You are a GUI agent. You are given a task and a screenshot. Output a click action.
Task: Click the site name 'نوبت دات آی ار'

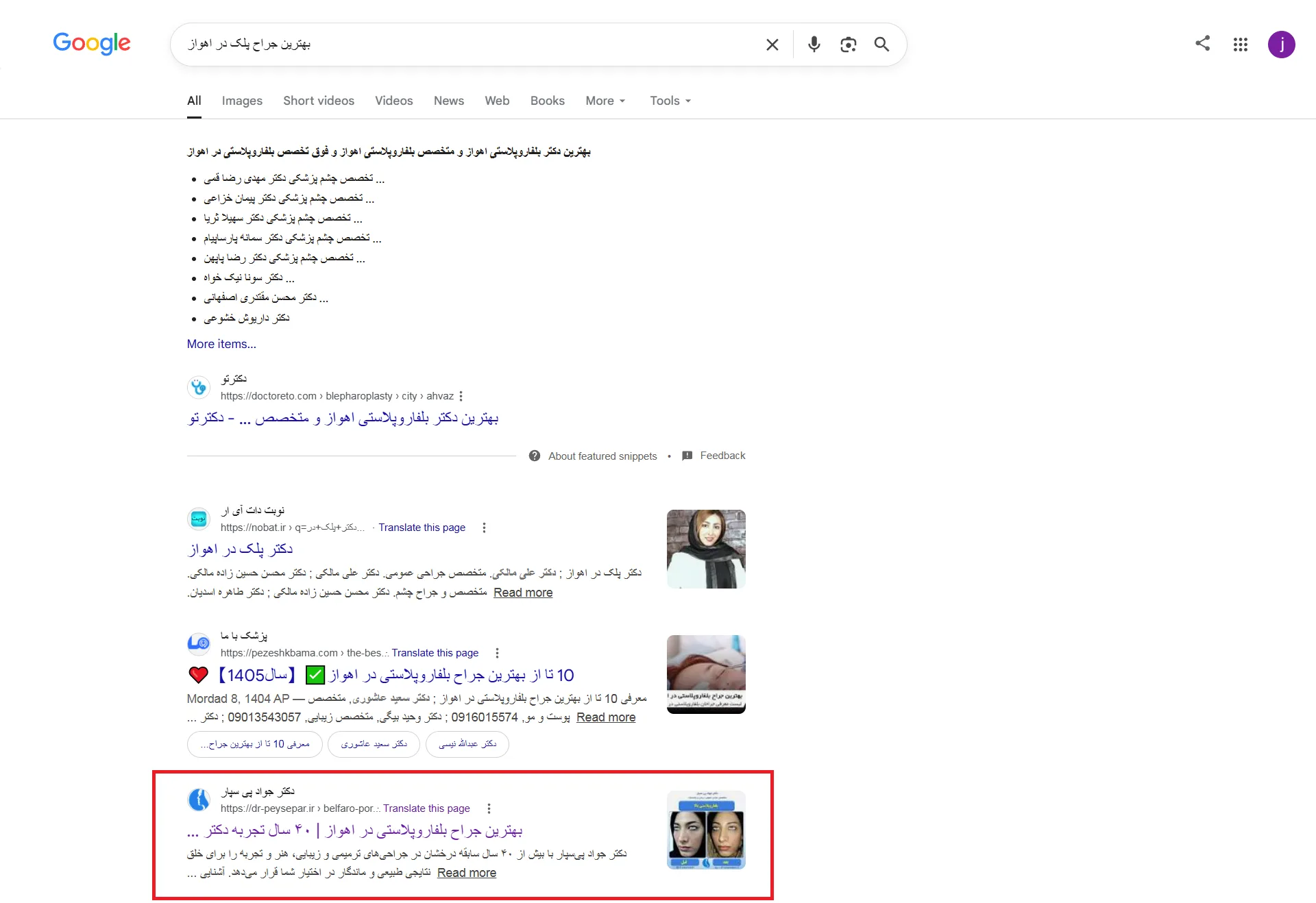(x=253, y=510)
